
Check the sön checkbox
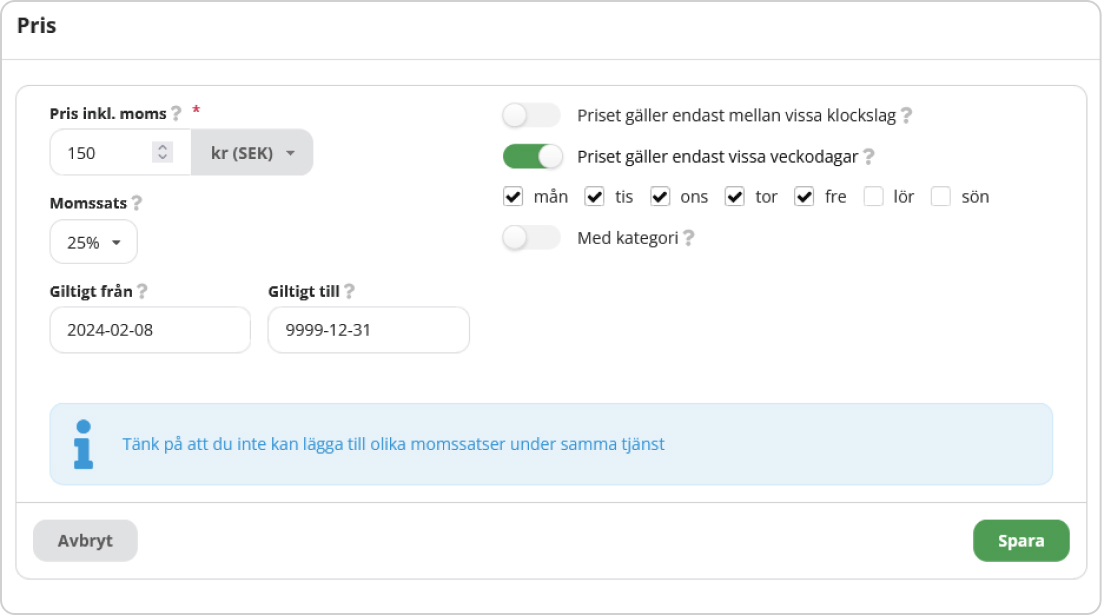[x=940, y=197]
